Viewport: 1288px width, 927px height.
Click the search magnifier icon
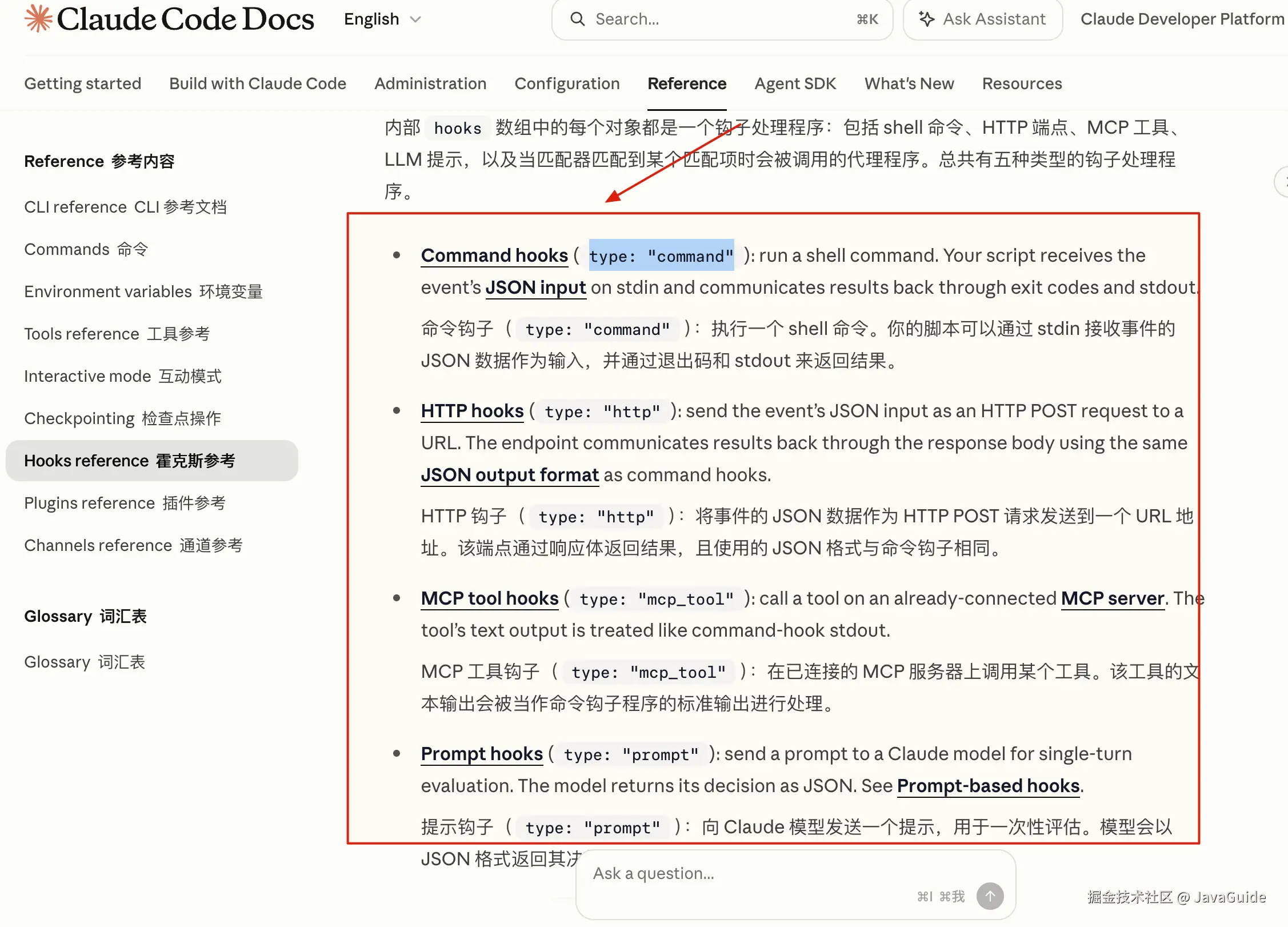point(578,19)
